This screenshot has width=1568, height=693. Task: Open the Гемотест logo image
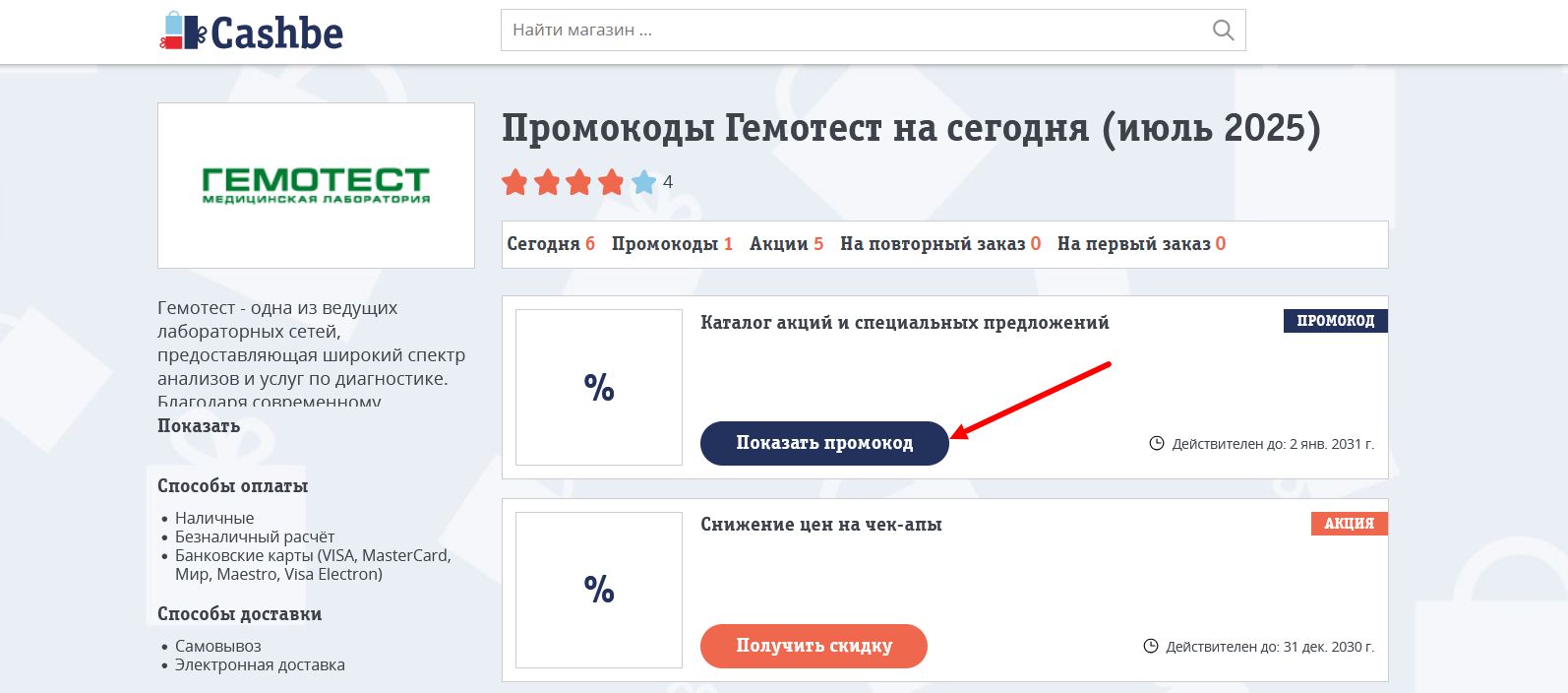click(x=316, y=185)
